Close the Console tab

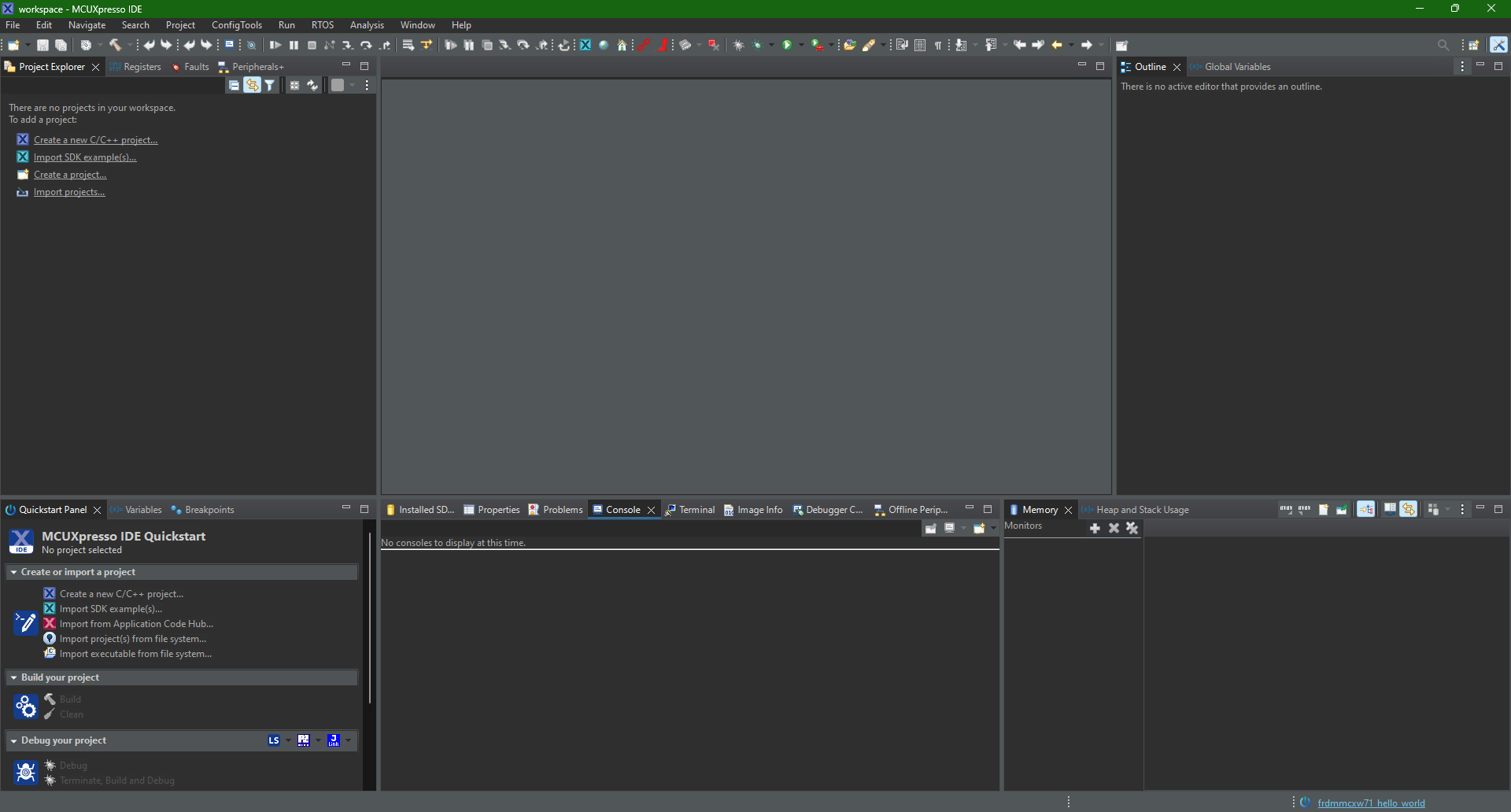tap(651, 510)
